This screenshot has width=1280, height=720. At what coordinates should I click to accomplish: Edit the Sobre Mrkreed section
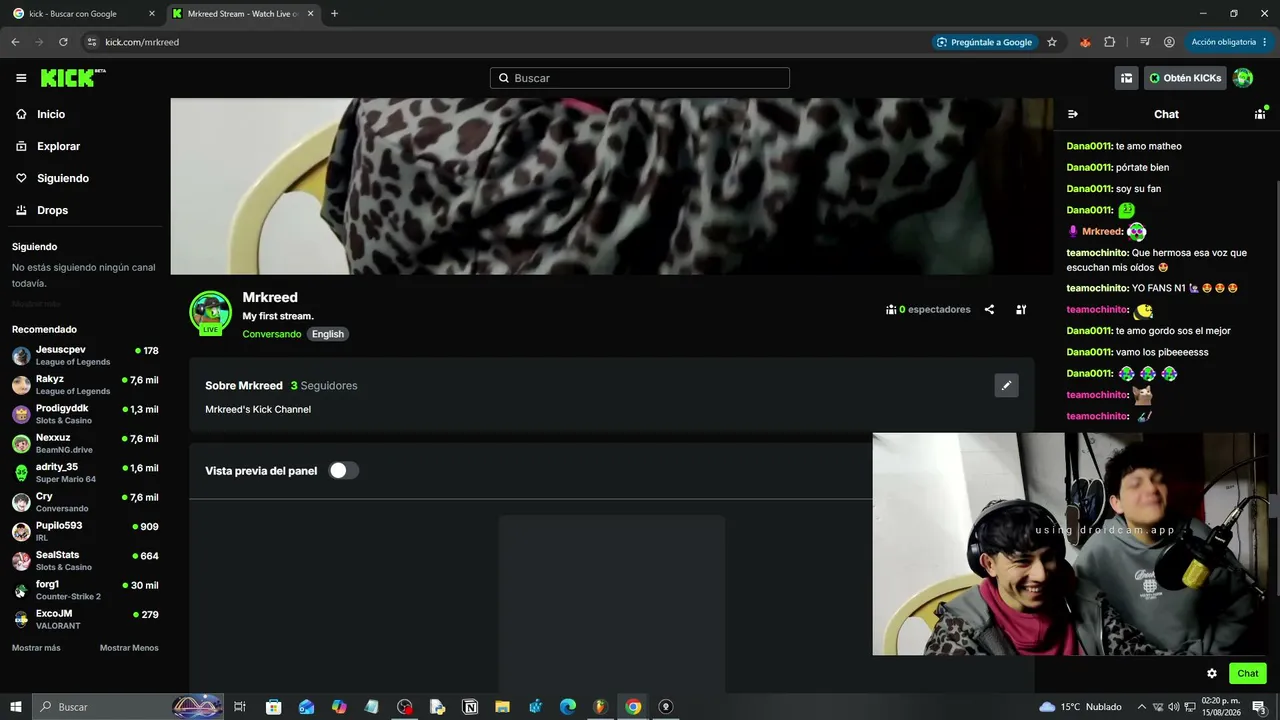pyautogui.click(x=1007, y=385)
